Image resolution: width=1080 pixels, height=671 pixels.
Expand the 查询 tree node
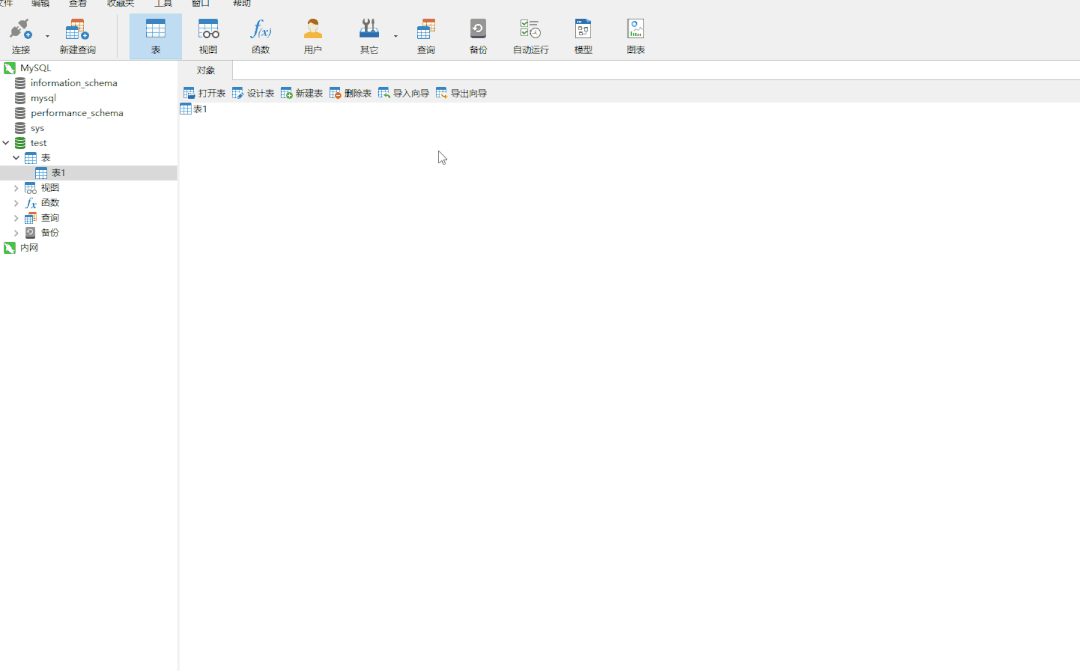coord(16,218)
